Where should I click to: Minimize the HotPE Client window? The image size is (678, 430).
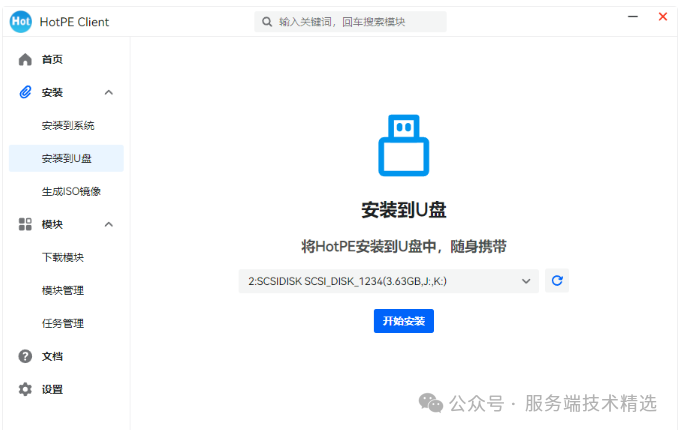pyautogui.click(x=633, y=16)
